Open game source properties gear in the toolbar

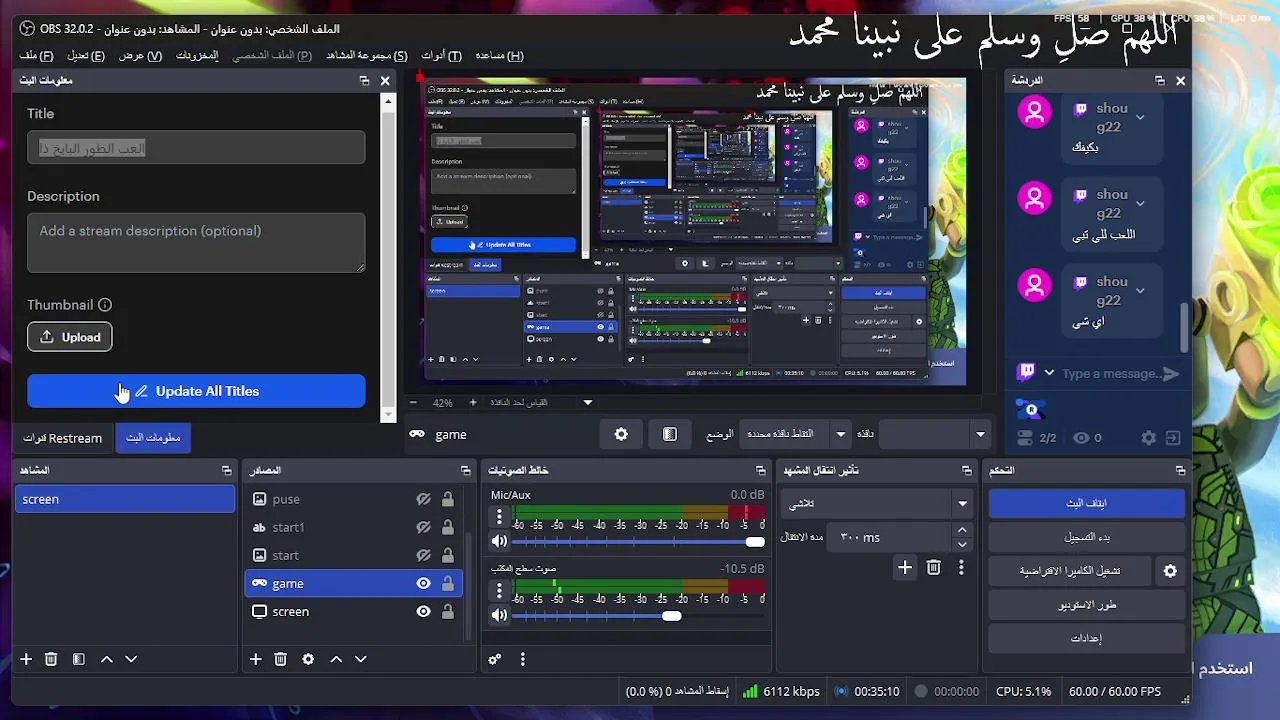pos(621,434)
